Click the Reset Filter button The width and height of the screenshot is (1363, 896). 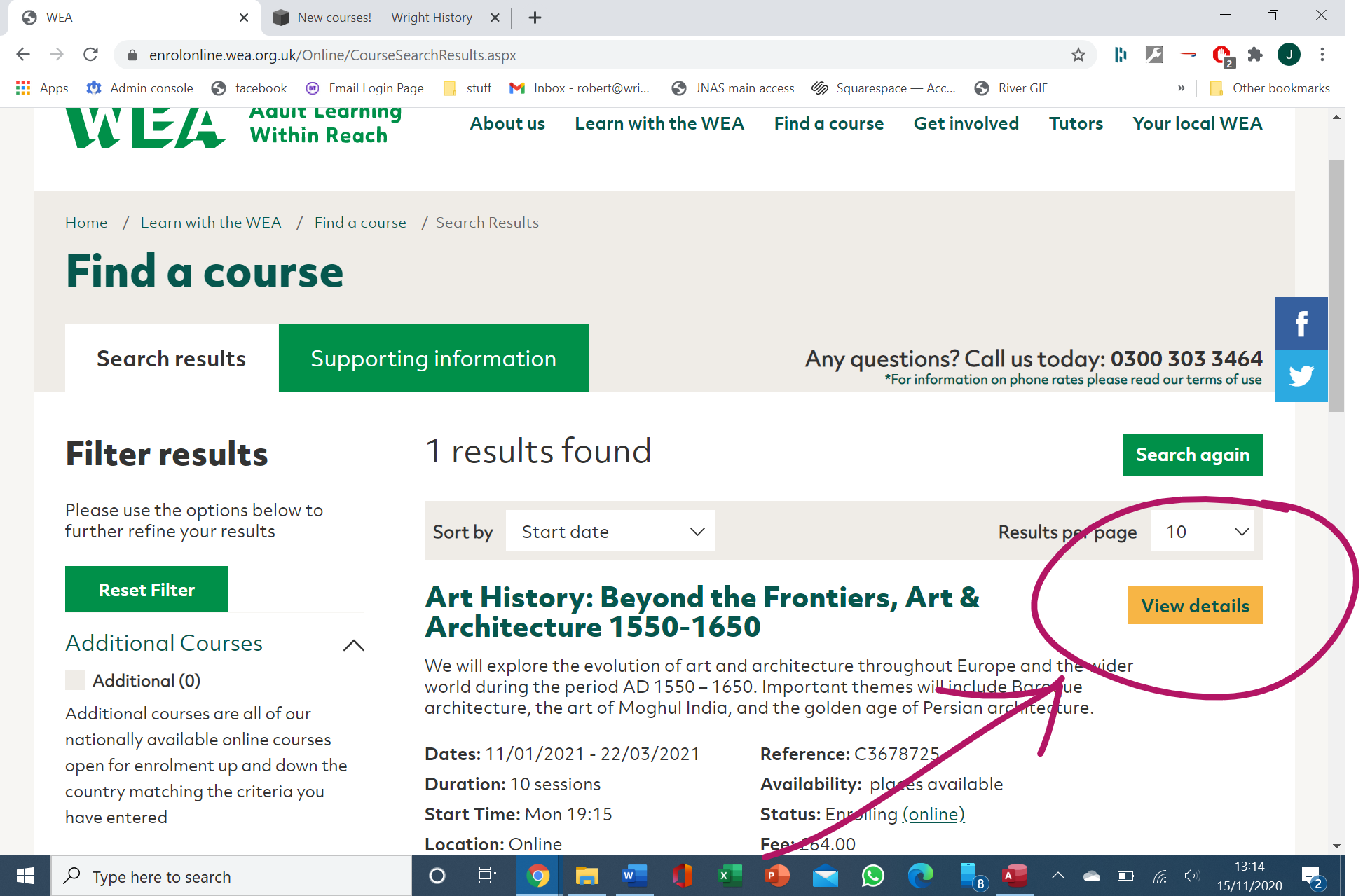(146, 589)
